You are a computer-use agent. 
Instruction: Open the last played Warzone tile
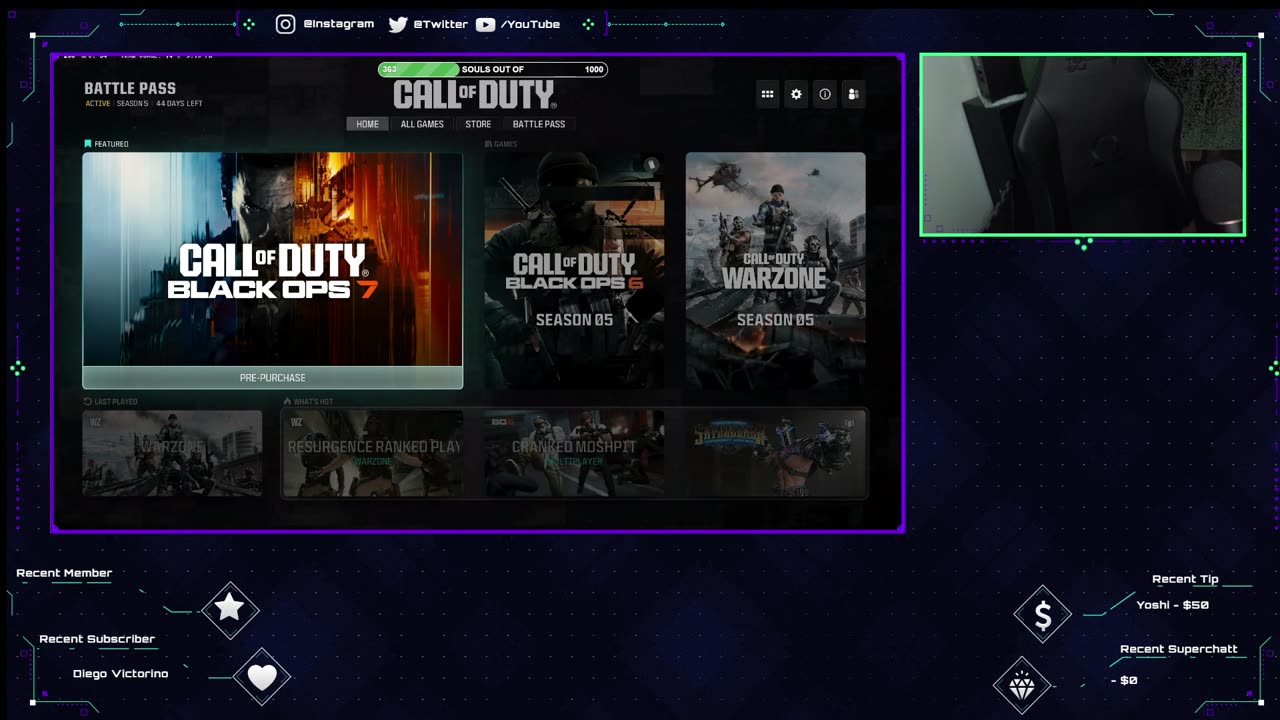(172, 453)
